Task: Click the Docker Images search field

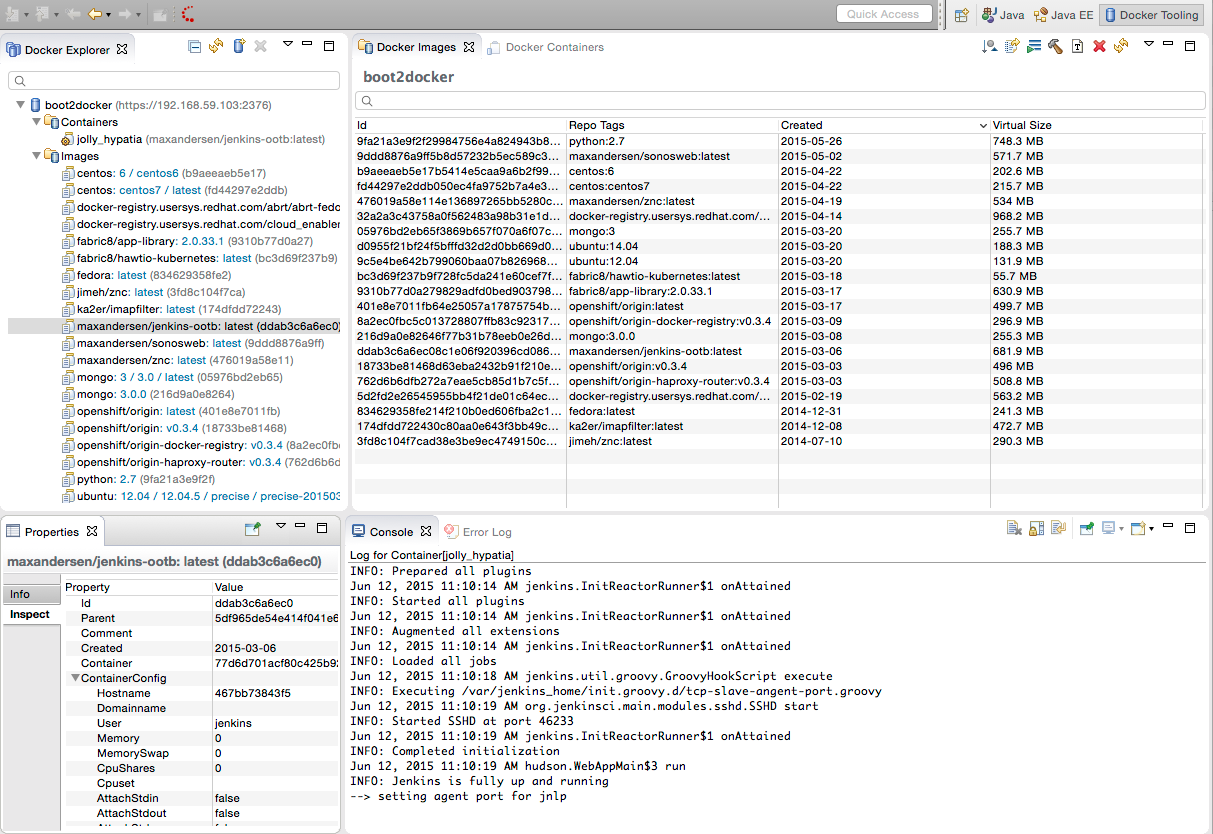Action: click(x=780, y=101)
